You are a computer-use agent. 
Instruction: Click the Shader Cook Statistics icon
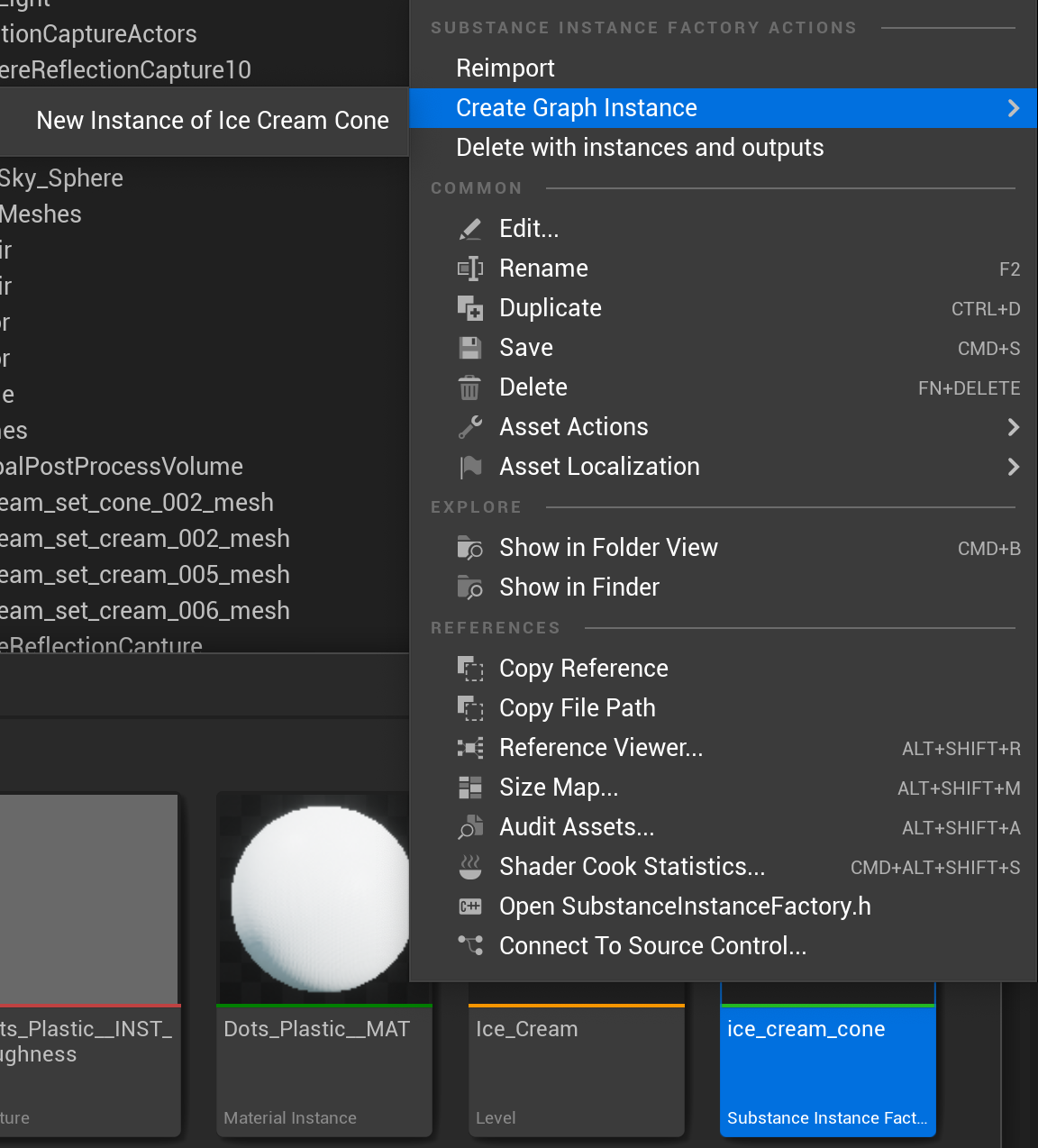[469, 867]
